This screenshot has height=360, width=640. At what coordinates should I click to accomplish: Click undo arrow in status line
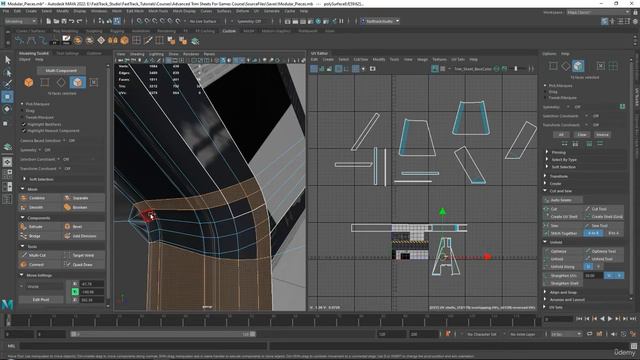pos(72,21)
